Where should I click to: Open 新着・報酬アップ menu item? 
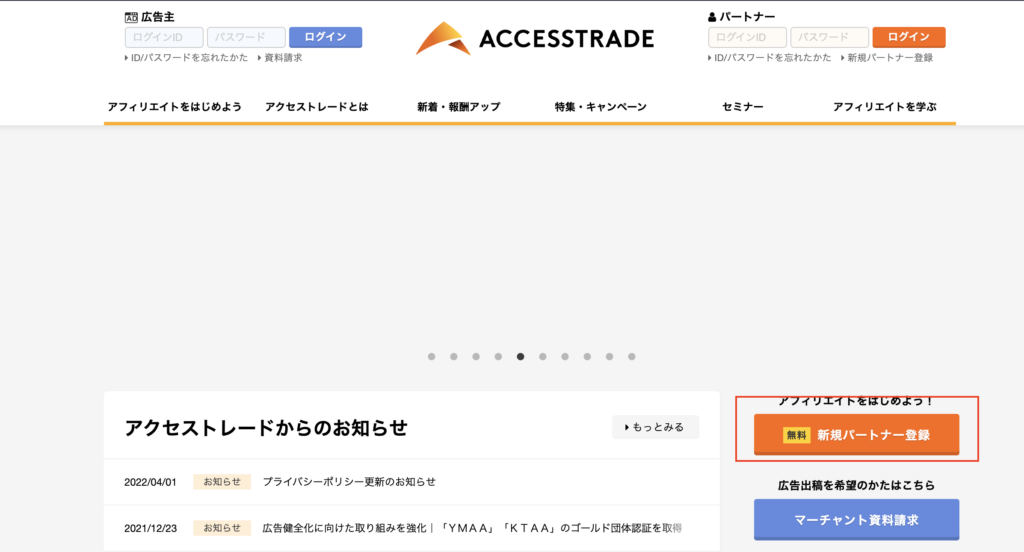pyautogui.click(x=458, y=106)
